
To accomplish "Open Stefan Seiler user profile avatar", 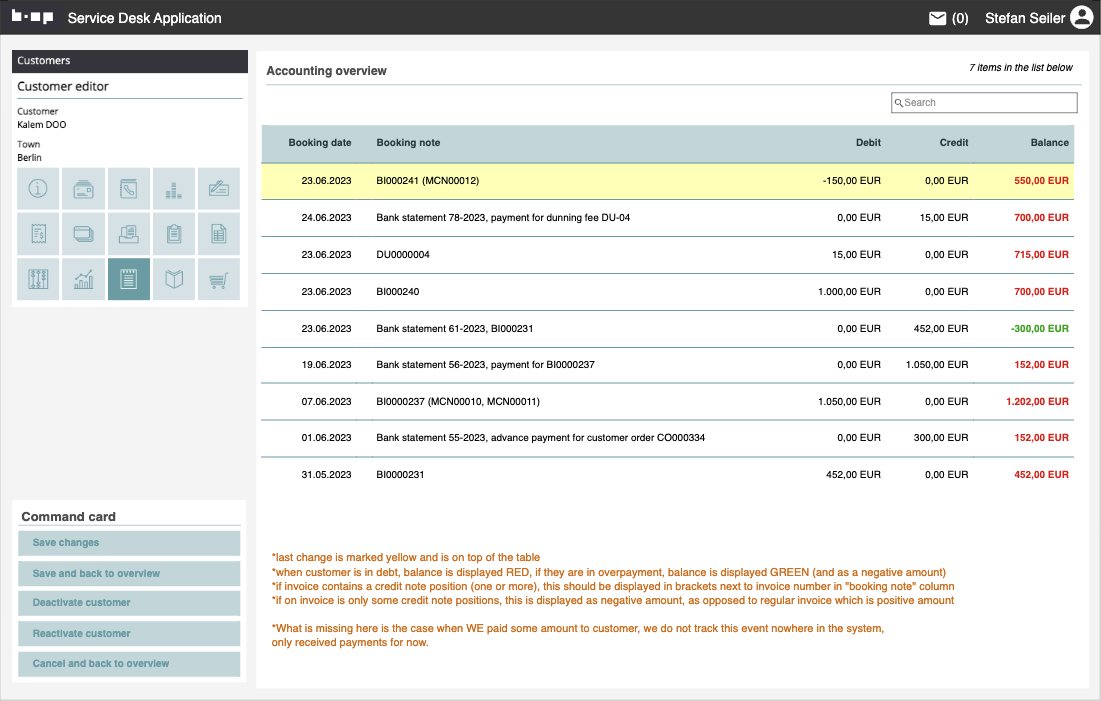I will [1081, 18].
